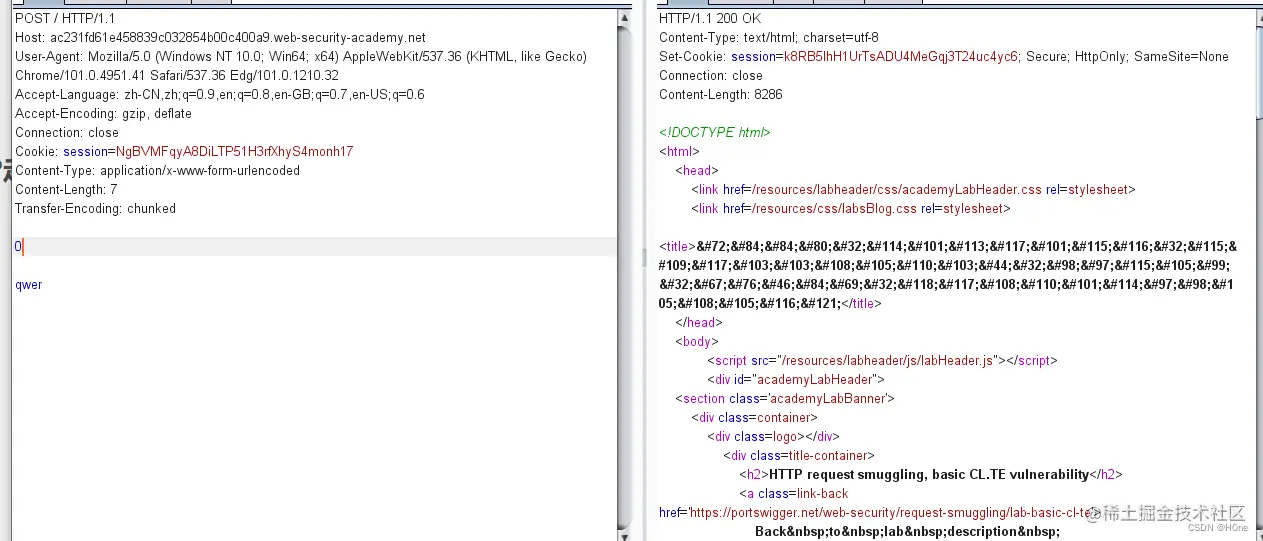Click the response 'Connection: close' header
Image resolution: width=1263 pixels, height=541 pixels.
coord(711,76)
